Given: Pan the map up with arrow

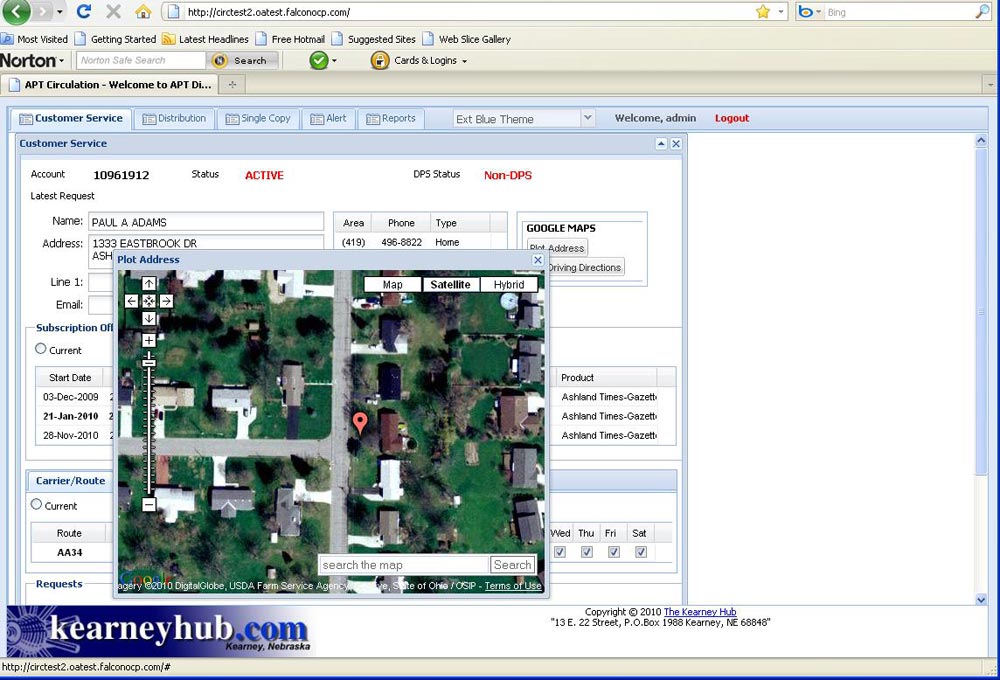Looking at the screenshot, I should click(x=149, y=284).
